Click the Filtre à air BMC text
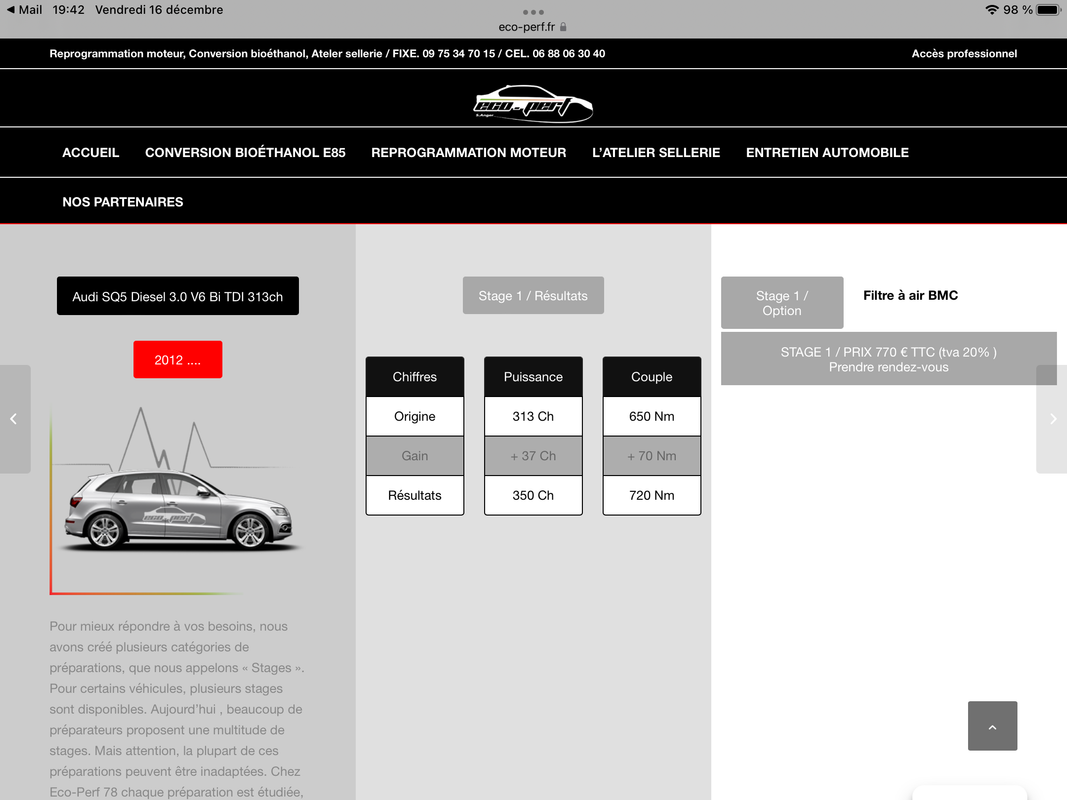 pos(910,295)
